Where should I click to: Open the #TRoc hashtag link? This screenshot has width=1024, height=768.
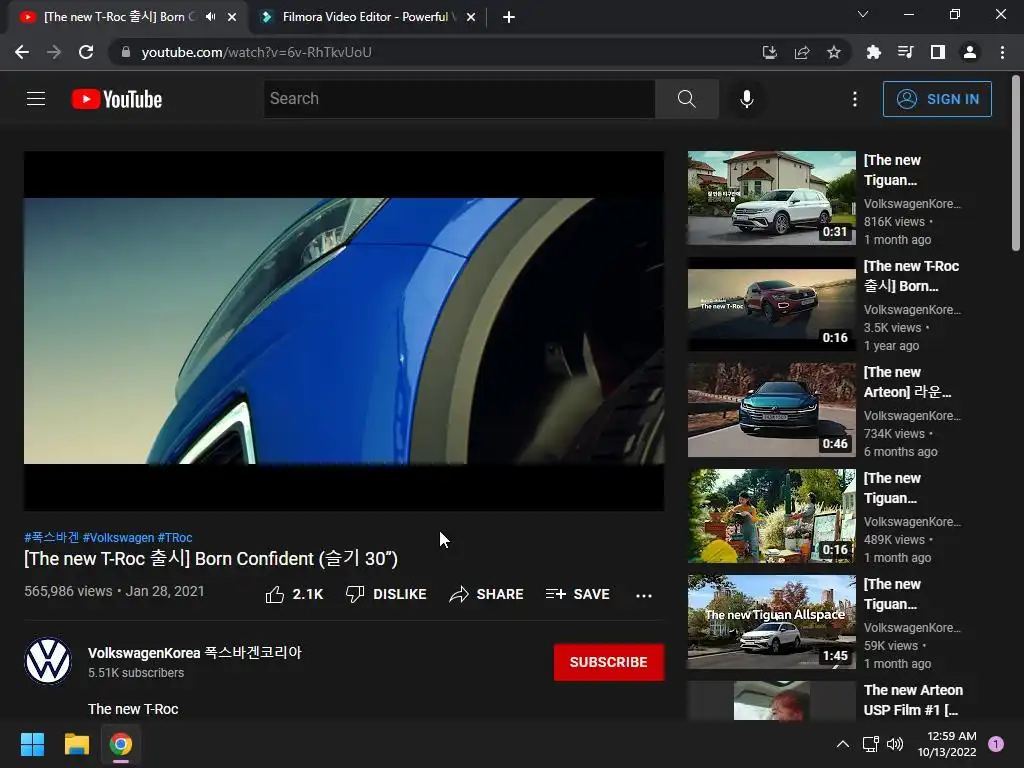[175, 537]
